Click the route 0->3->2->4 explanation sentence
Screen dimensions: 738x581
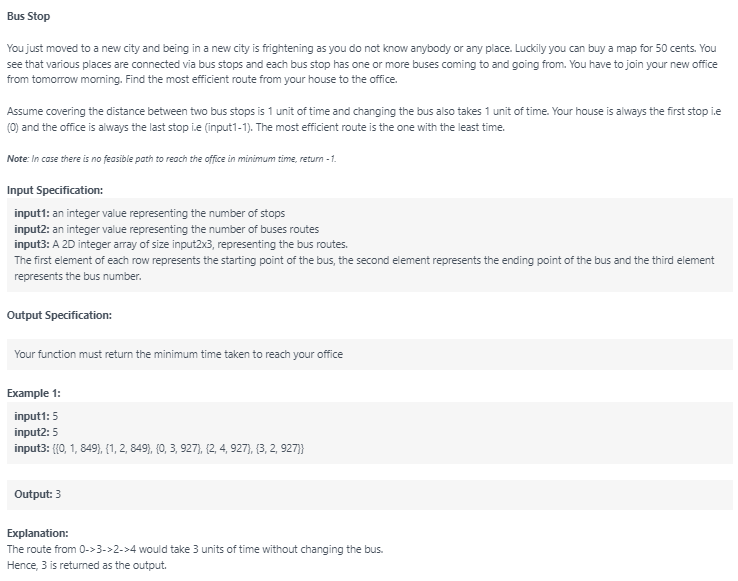click(x=195, y=549)
